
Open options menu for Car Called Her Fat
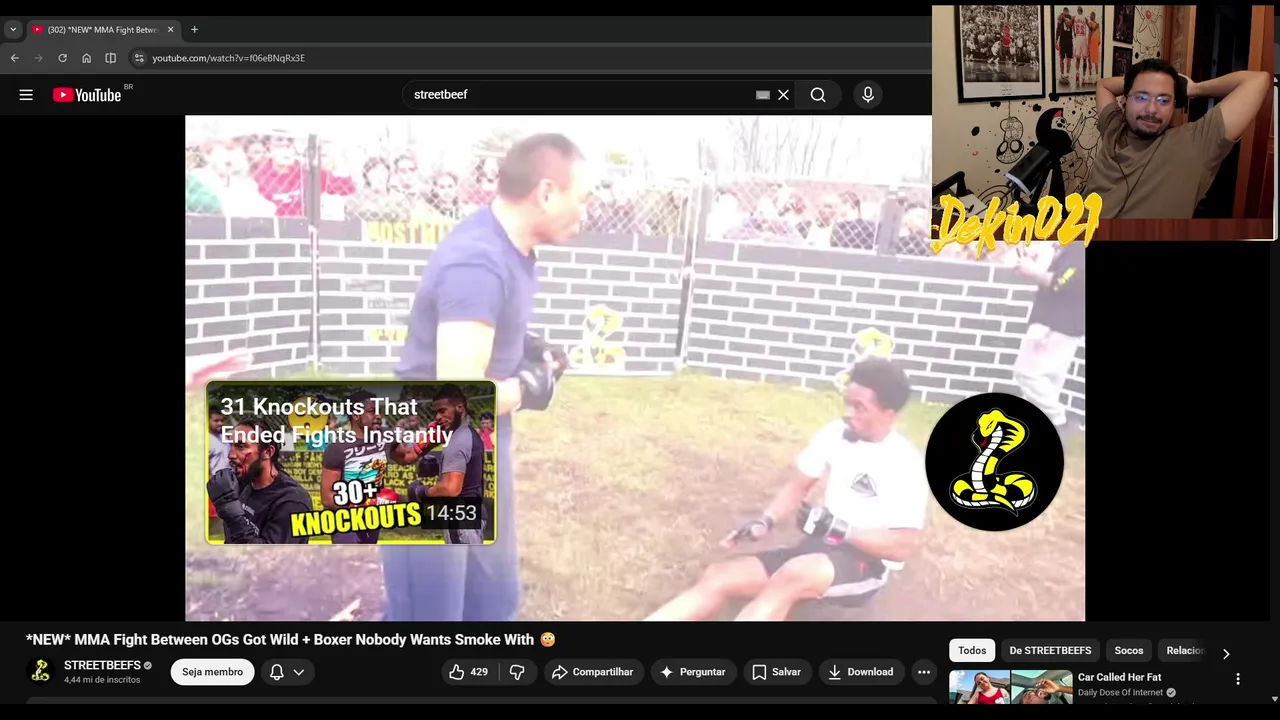(1238, 679)
